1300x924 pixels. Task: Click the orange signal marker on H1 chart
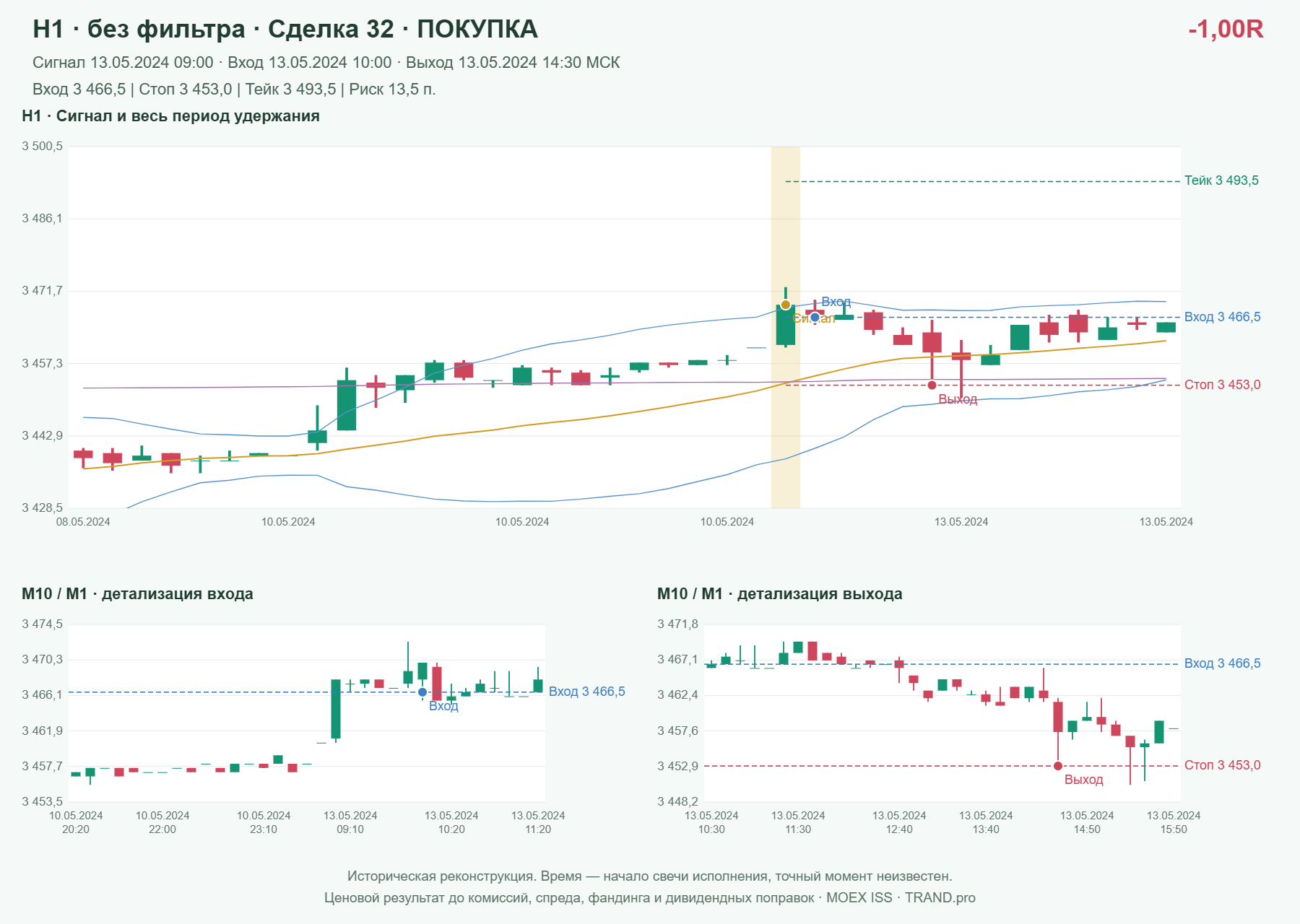point(785,305)
